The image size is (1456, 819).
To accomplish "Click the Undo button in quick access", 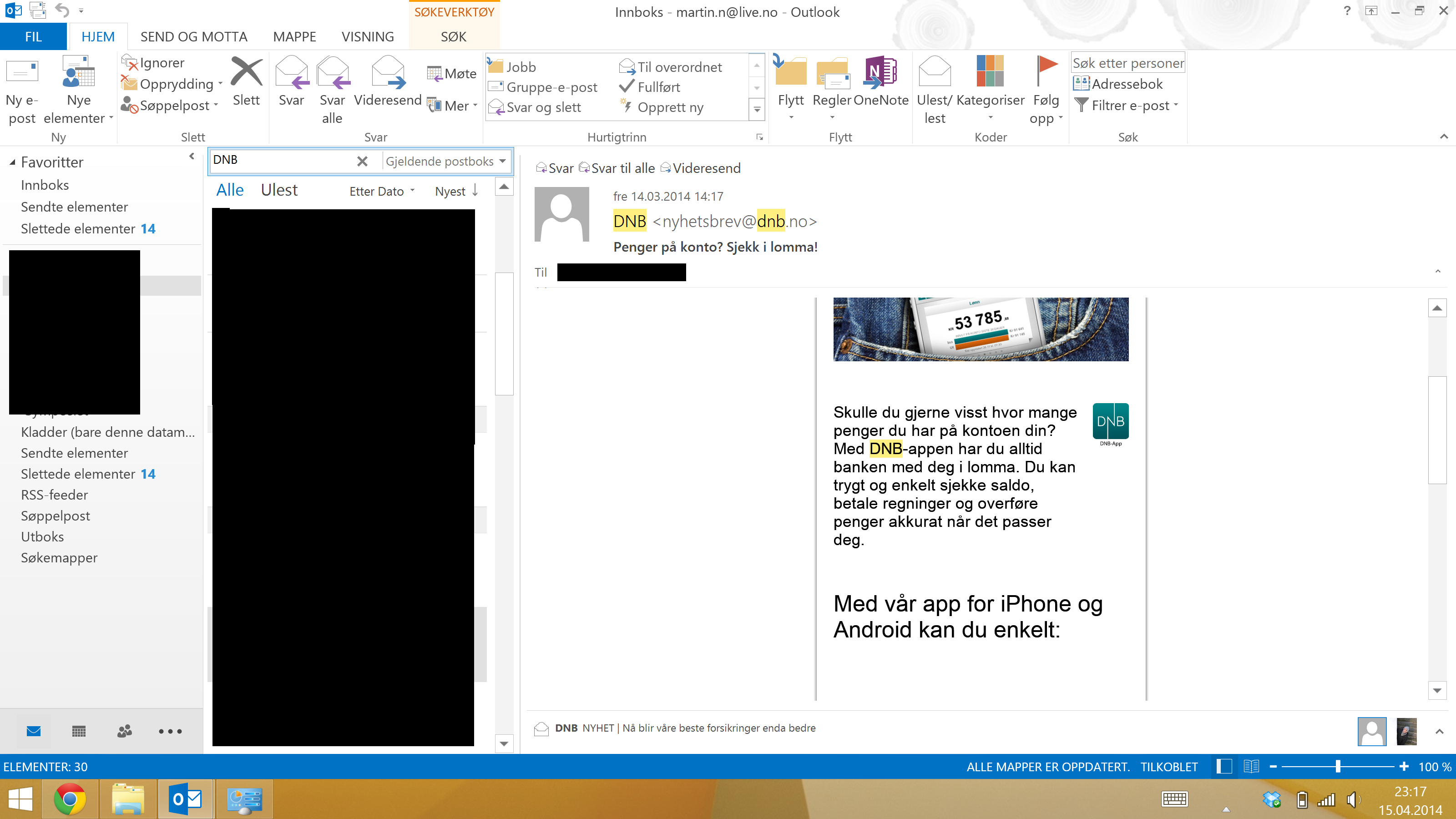I will coord(62,10).
